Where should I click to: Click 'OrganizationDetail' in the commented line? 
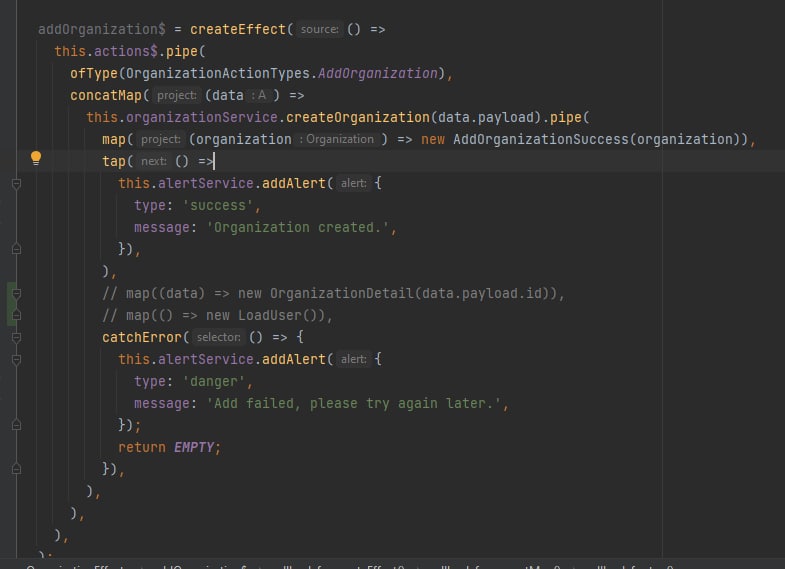pos(341,294)
